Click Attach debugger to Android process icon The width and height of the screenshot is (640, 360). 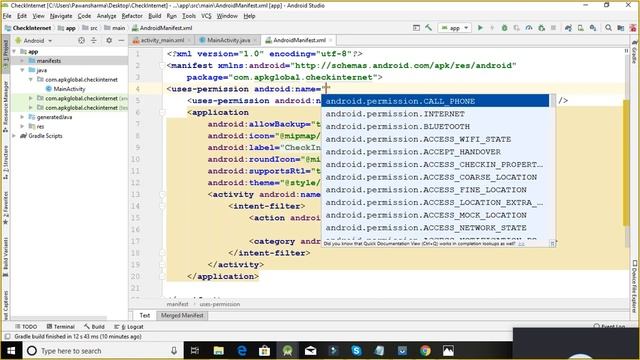pos(542,28)
